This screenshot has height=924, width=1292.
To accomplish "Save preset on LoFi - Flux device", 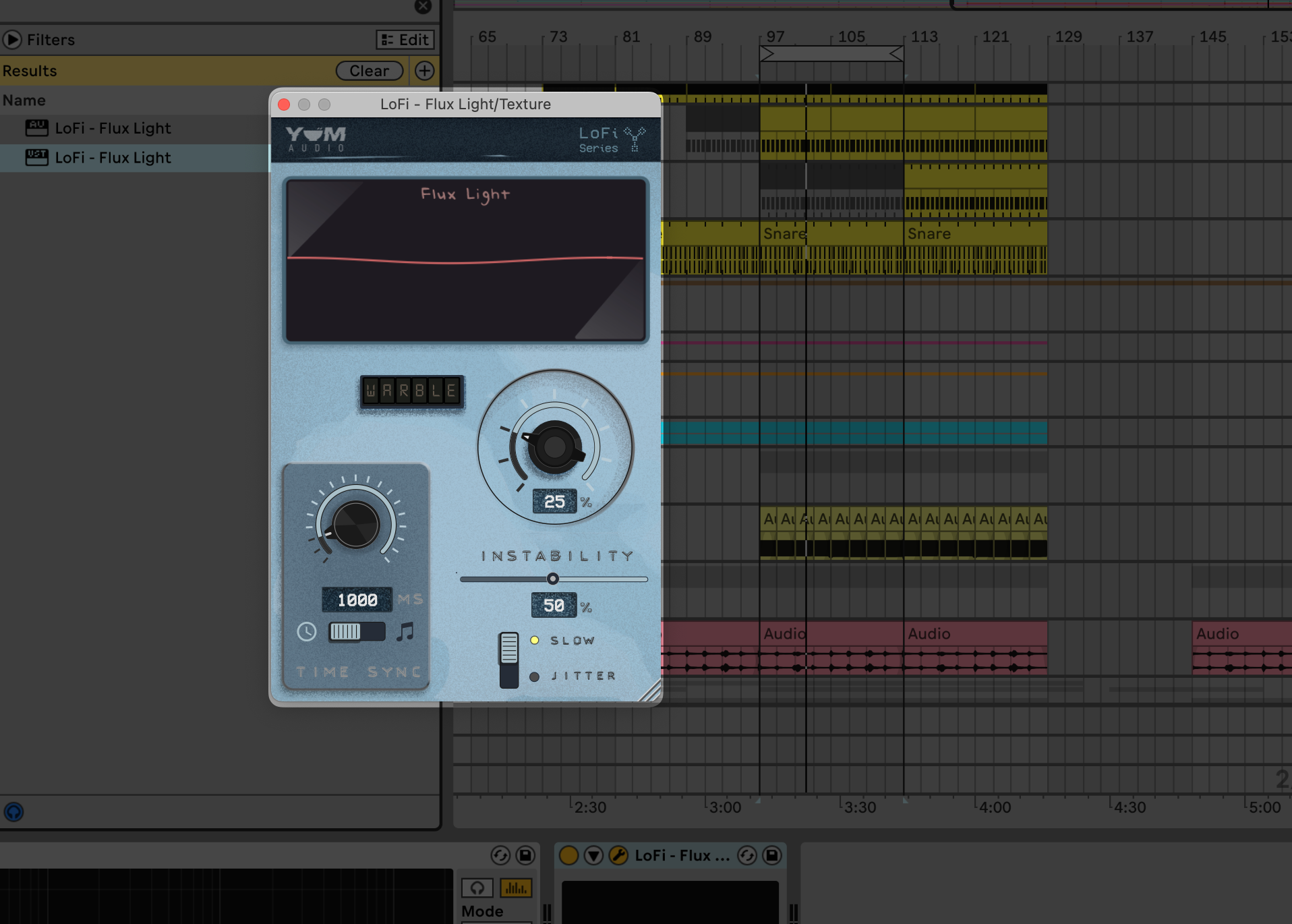I will coord(771,855).
